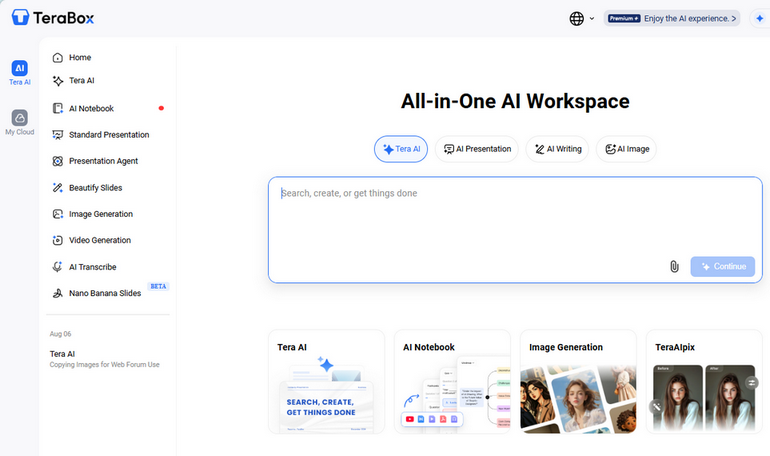Open the AI Notebook feature card
770x456 pixels.
452,382
